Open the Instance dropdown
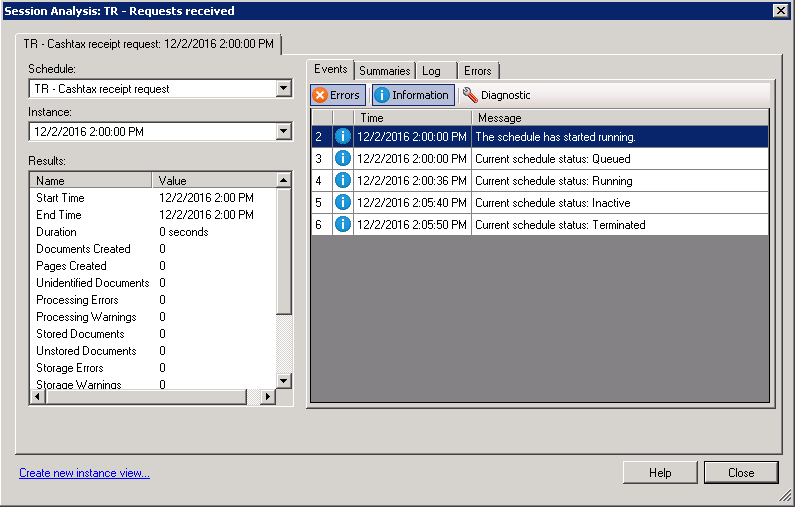 284,132
